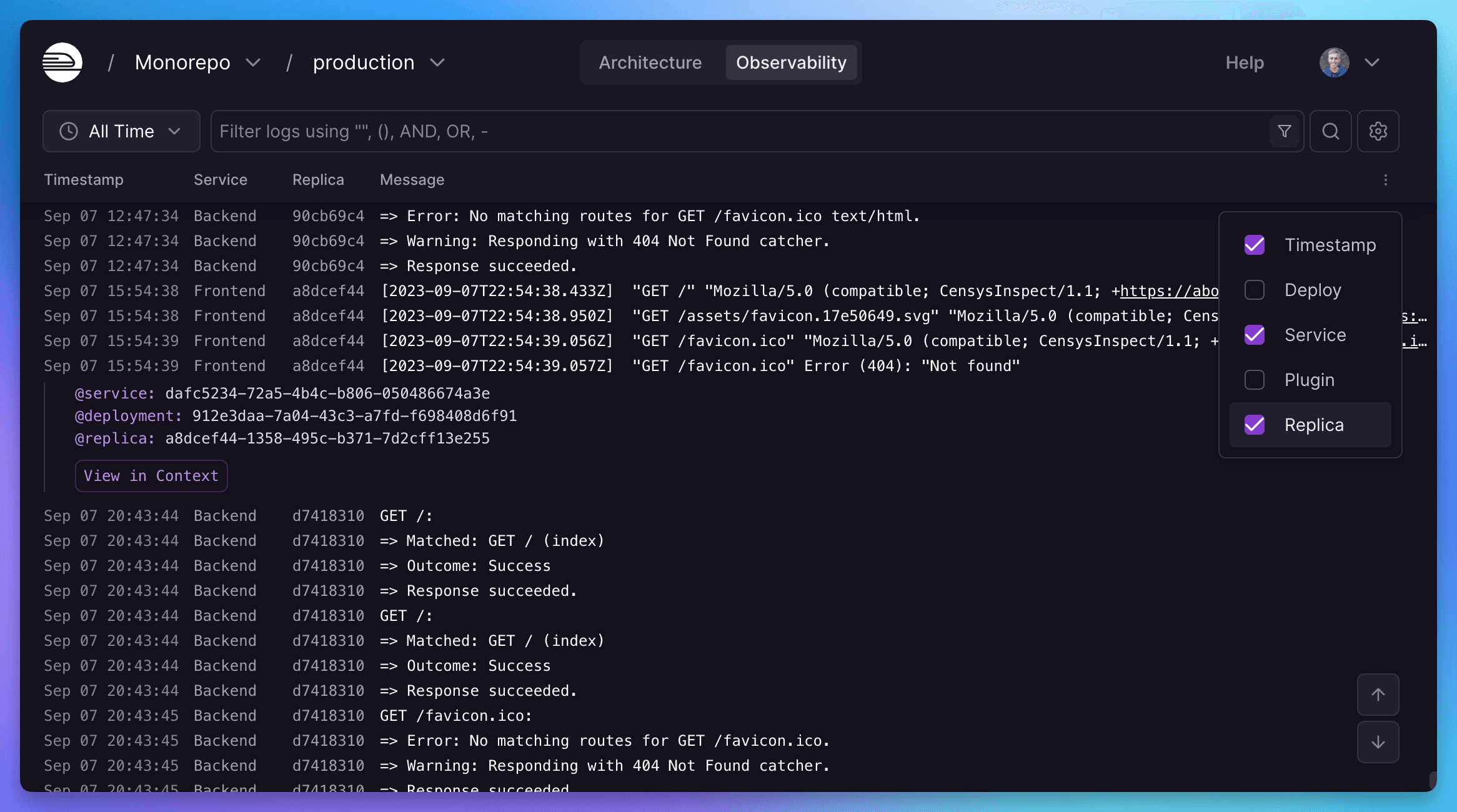The height and width of the screenshot is (812, 1457).
Task: Jump to top with up arrow button
Action: [1378, 695]
